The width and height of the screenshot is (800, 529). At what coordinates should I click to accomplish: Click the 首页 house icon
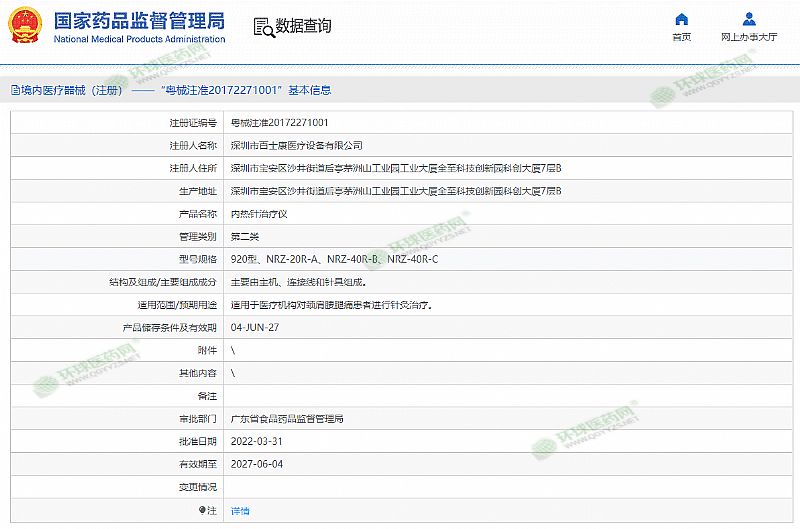[x=681, y=19]
